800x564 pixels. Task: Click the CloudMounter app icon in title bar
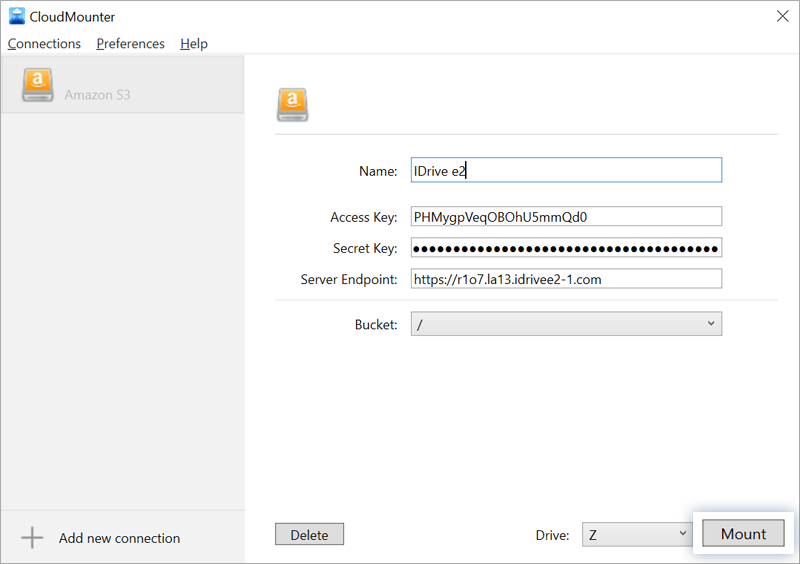17,16
